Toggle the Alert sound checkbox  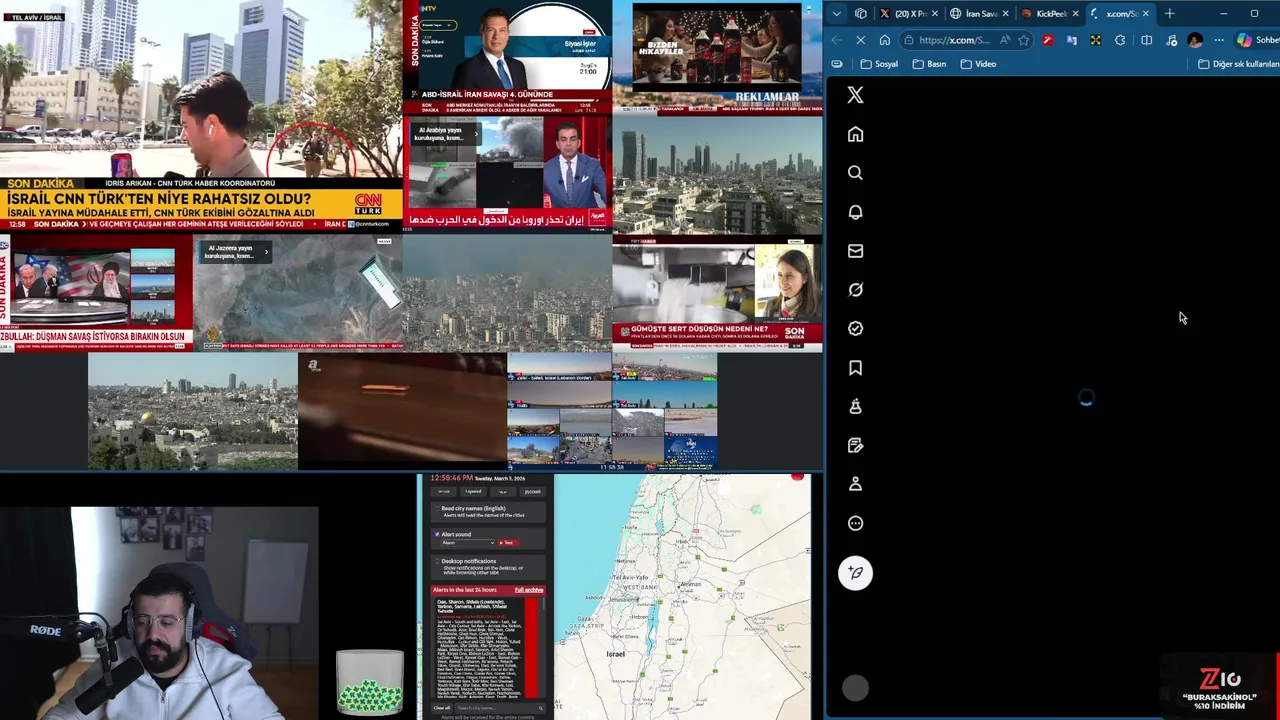[x=437, y=535]
